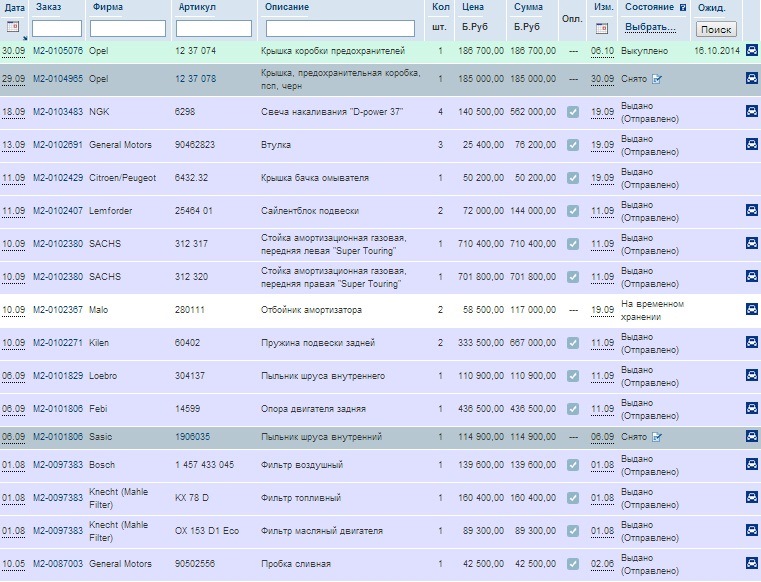761x582 pixels.
Task: Click order date 13.09 in Втулка row
Action: click(x=14, y=145)
